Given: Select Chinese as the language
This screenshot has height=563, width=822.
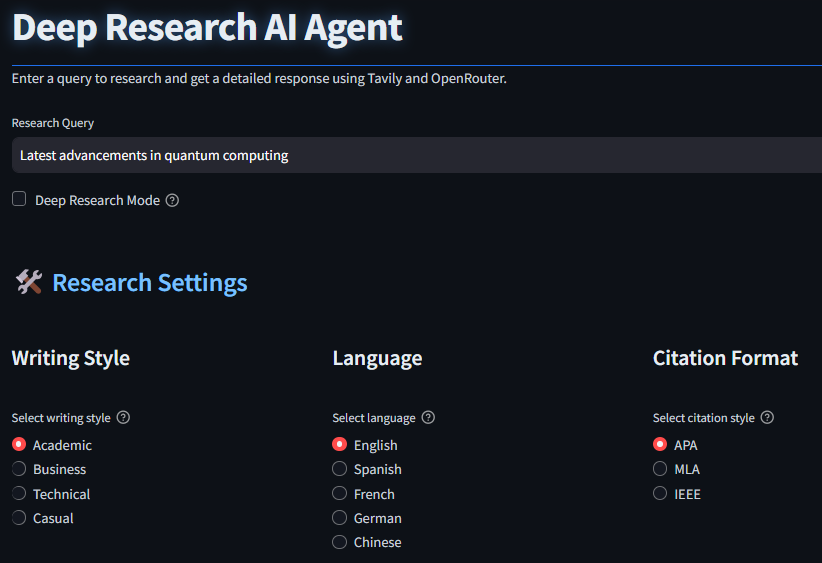Looking at the screenshot, I should 340,542.
